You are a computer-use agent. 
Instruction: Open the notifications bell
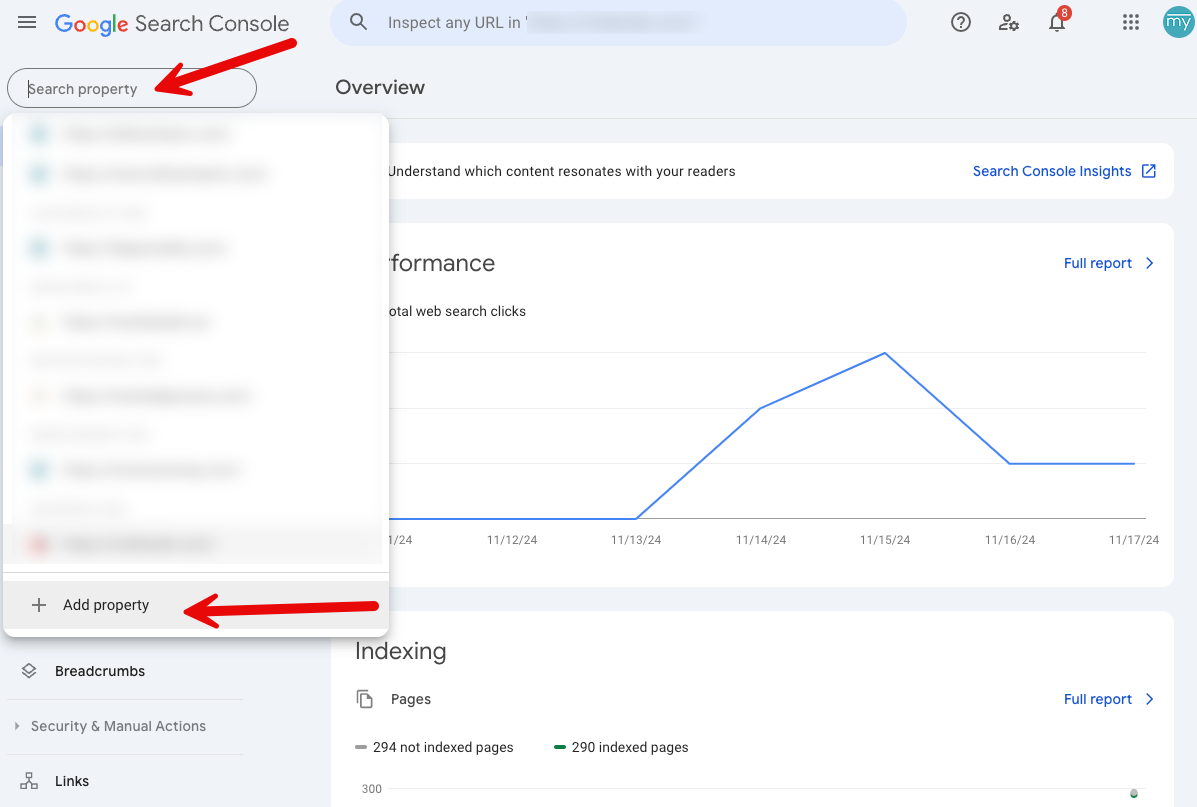(x=1057, y=22)
